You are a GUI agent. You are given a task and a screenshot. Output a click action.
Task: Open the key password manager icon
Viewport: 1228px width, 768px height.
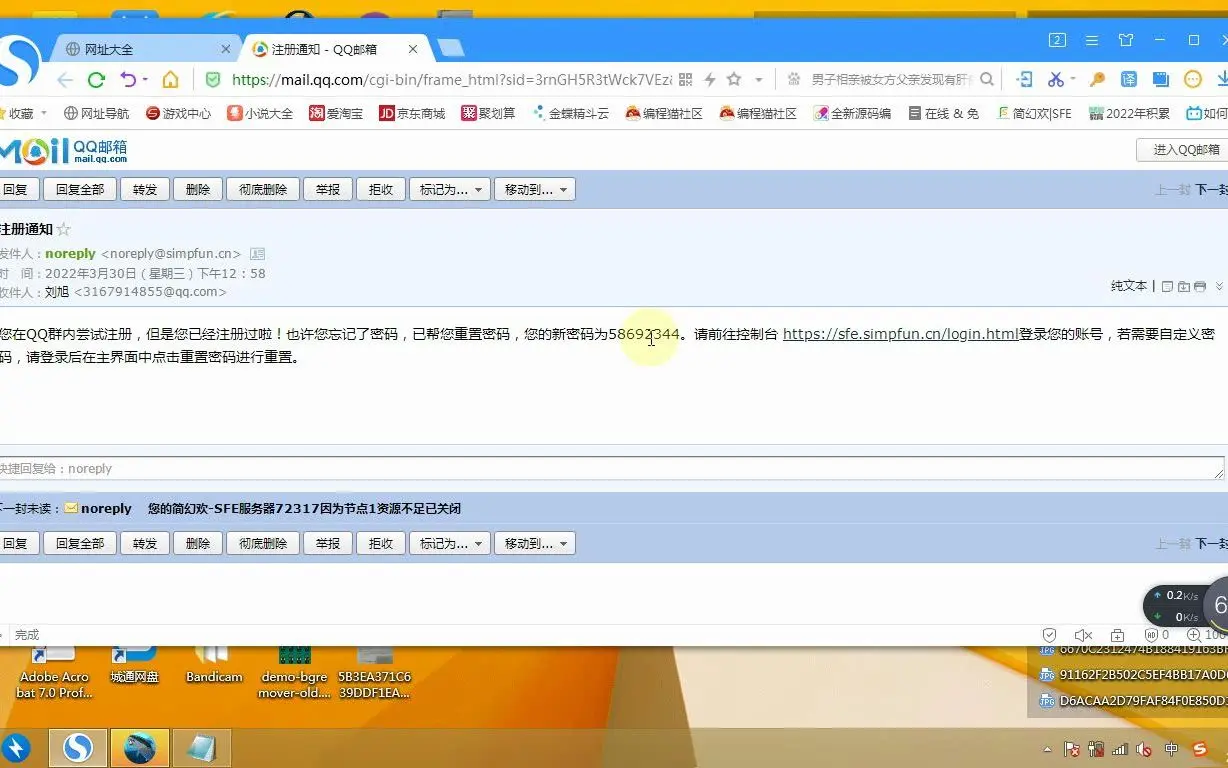1097,80
